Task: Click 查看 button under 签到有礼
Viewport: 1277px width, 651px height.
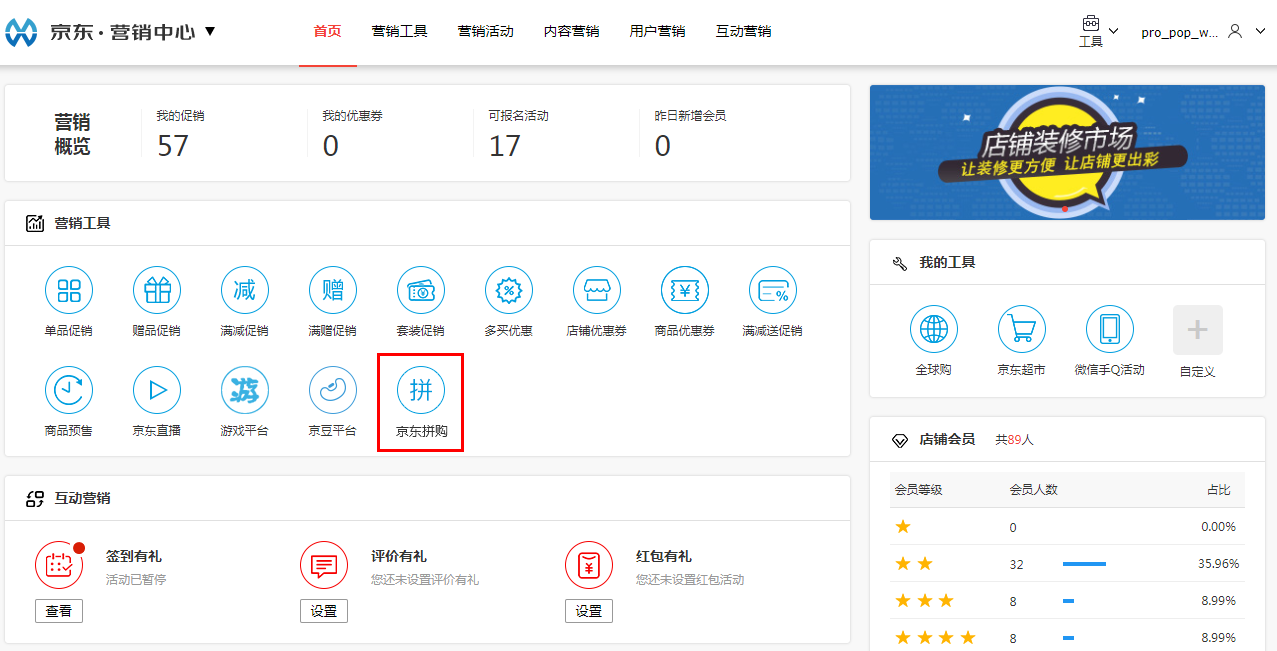Action: point(59,611)
